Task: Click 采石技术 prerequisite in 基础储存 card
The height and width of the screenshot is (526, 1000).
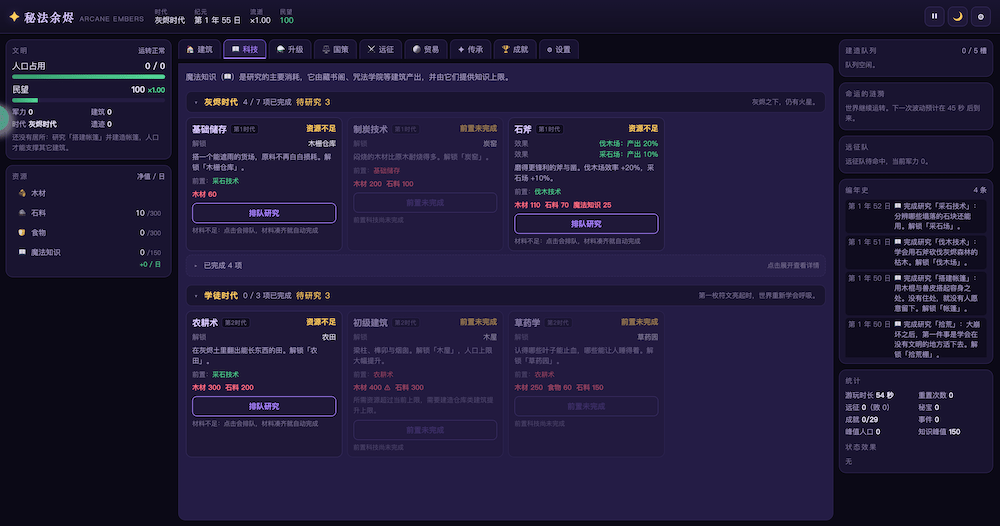Action: tap(226, 181)
